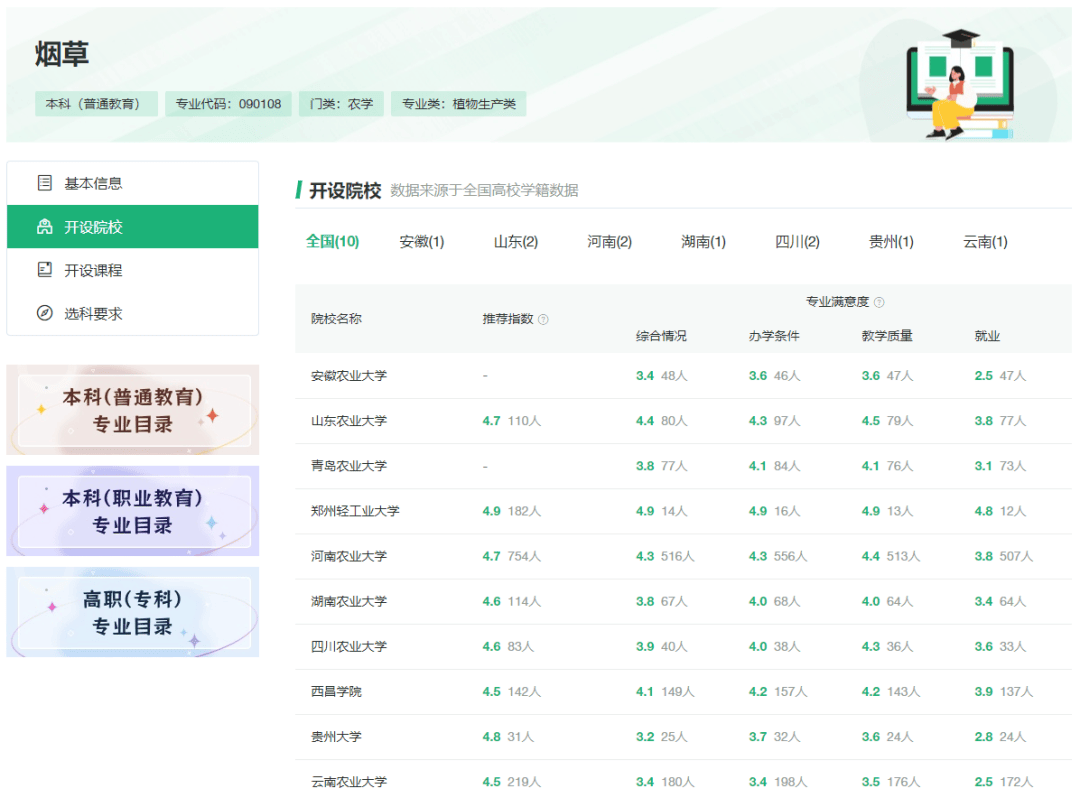Image resolution: width=1080 pixels, height=807 pixels.
Task: Open 本科(普通教育) 专业目录 banner
Action: pyautogui.click(x=133, y=410)
